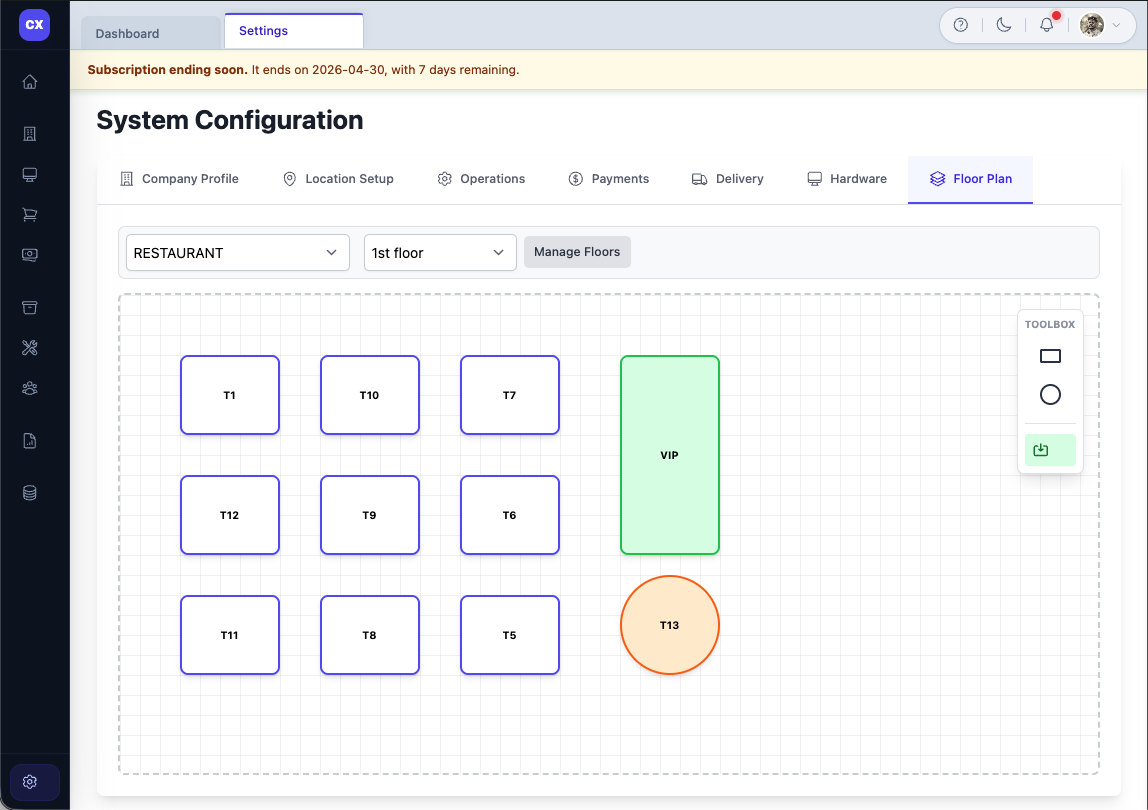Screen dimensions: 1148x810
Task: Select the Floor Plan tab
Action: [x=971, y=179]
